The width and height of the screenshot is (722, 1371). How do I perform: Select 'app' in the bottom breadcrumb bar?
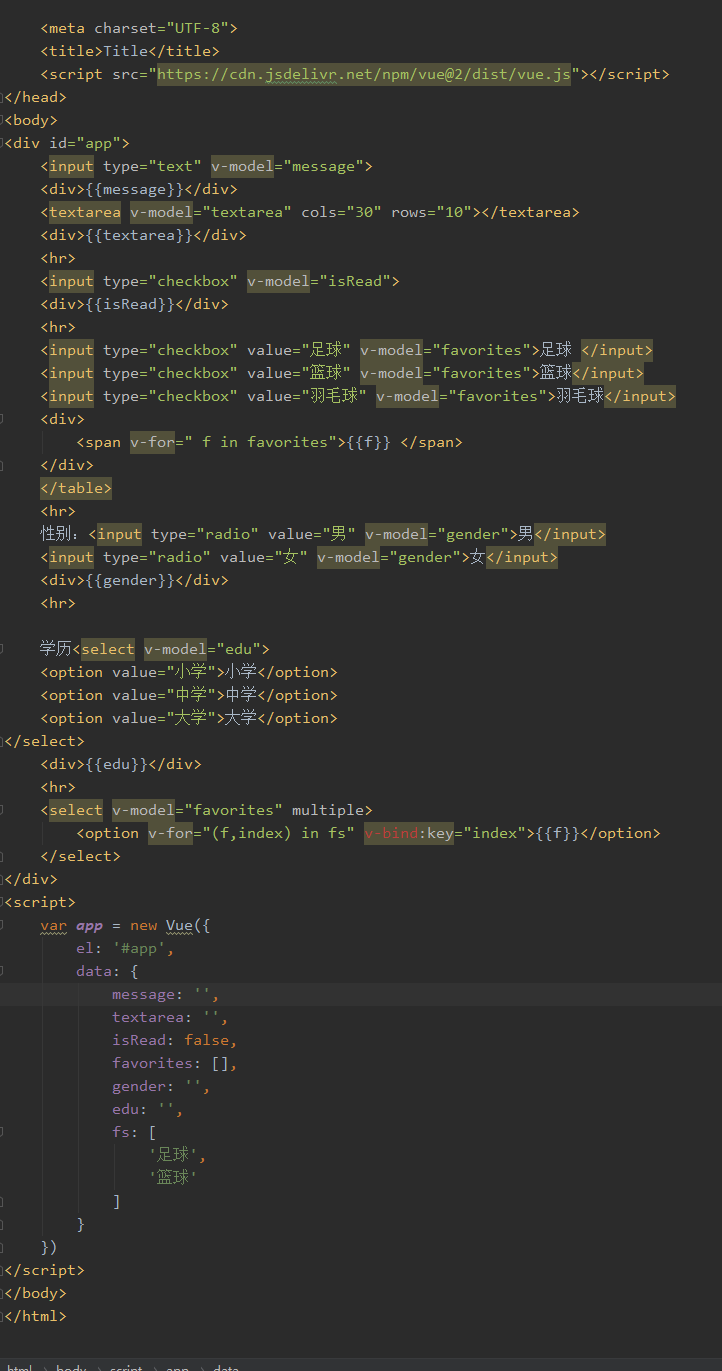pyautogui.click(x=177, y=1367)
